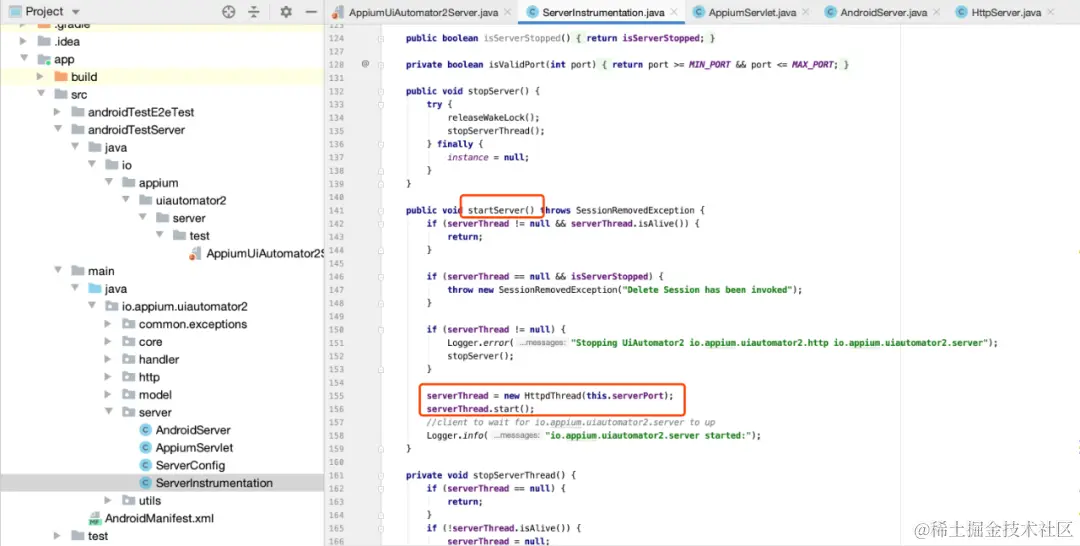Select java folder under main
Screen dimensions: 1080x546
(116, 288)
